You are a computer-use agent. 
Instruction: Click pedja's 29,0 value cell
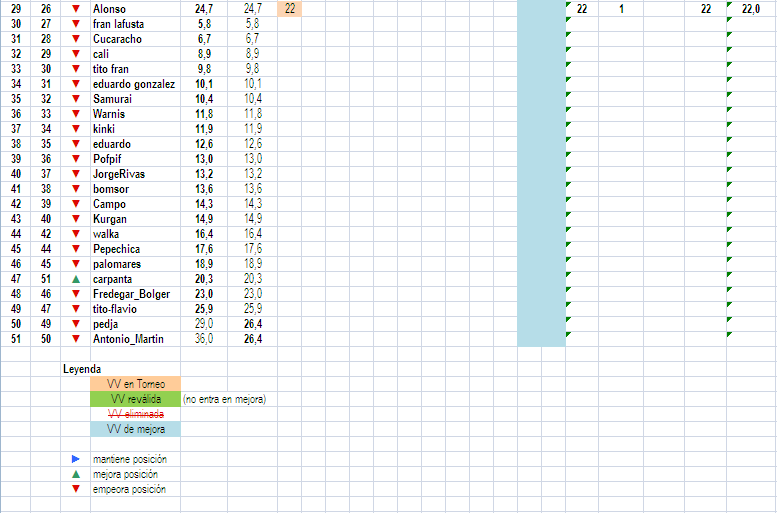tap(204, 324)
